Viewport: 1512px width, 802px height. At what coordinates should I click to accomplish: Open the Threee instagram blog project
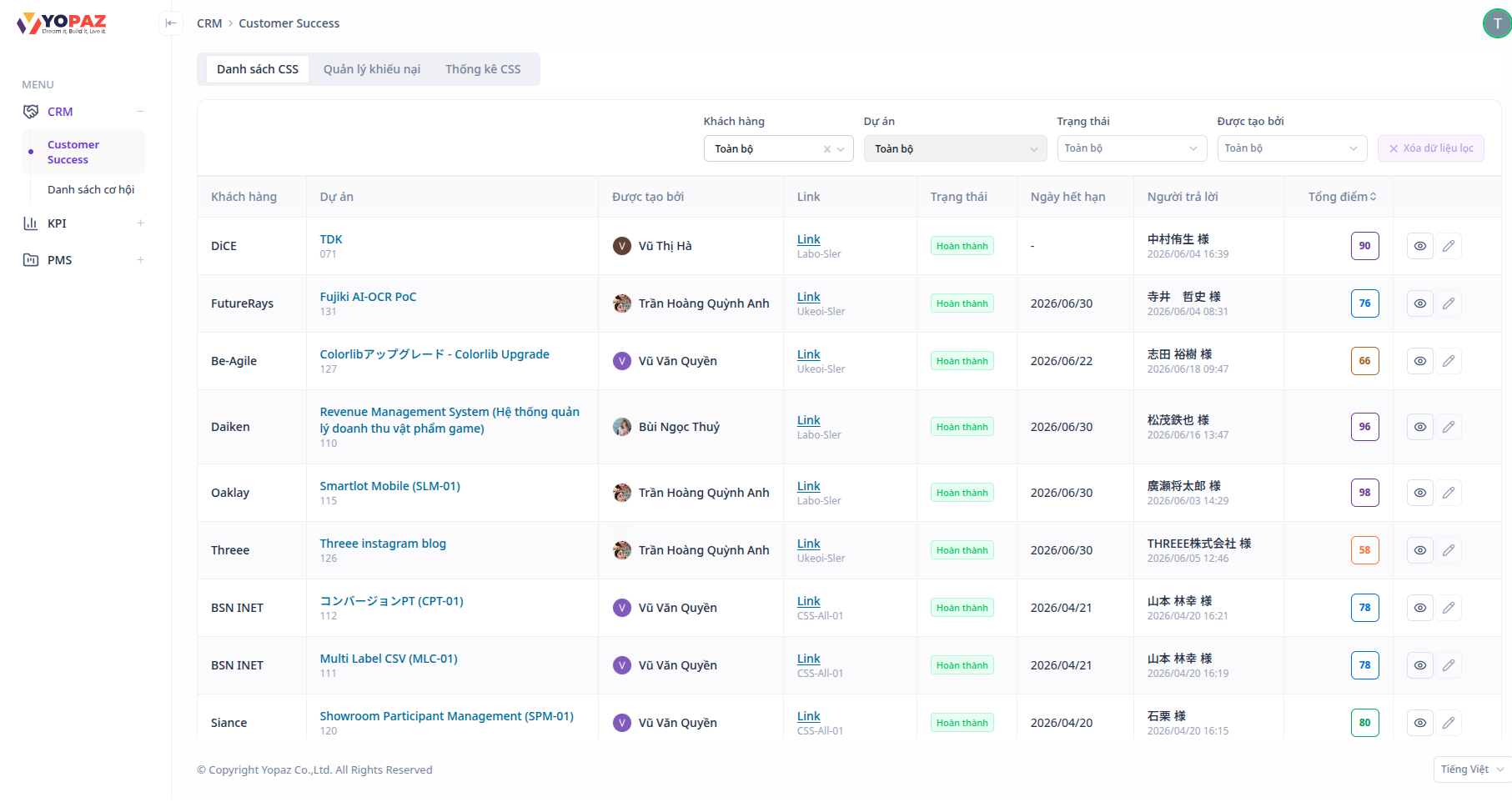[x=383, y=544]
